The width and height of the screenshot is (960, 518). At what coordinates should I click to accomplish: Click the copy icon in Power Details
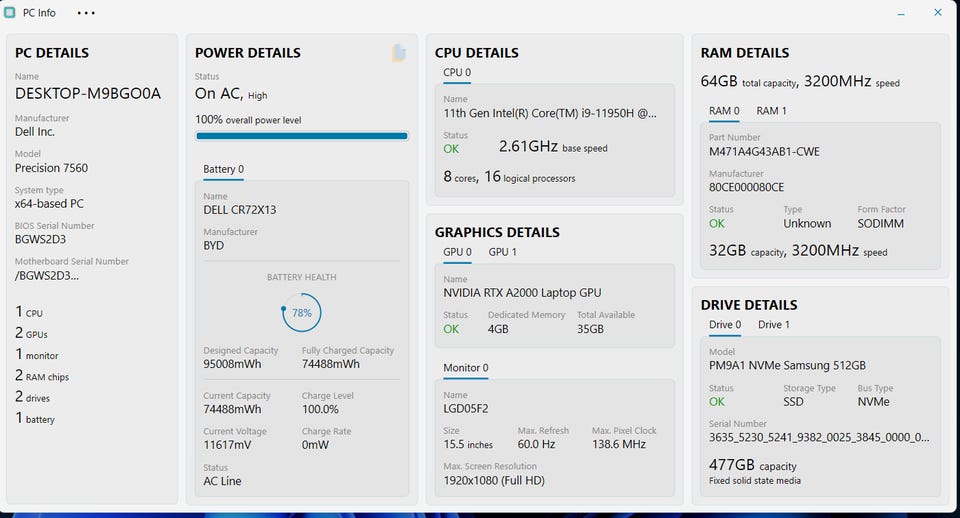point(398,53)
